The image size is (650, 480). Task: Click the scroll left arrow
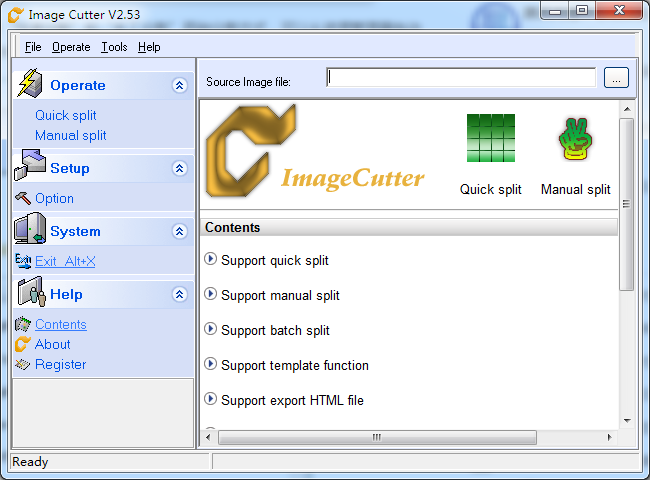coord(208,437)
